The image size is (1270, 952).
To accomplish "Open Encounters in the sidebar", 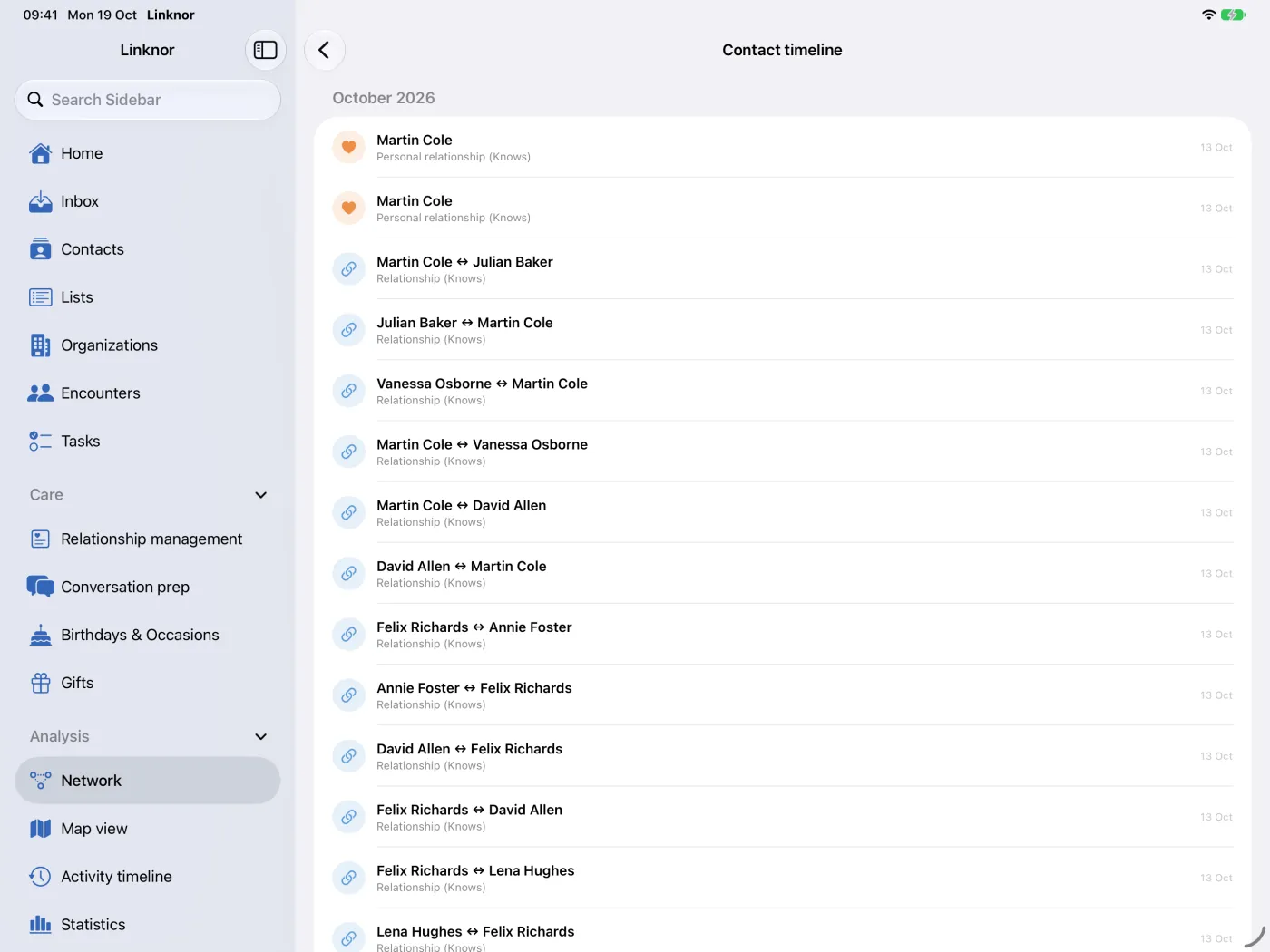I will click(x=148, y=393).
